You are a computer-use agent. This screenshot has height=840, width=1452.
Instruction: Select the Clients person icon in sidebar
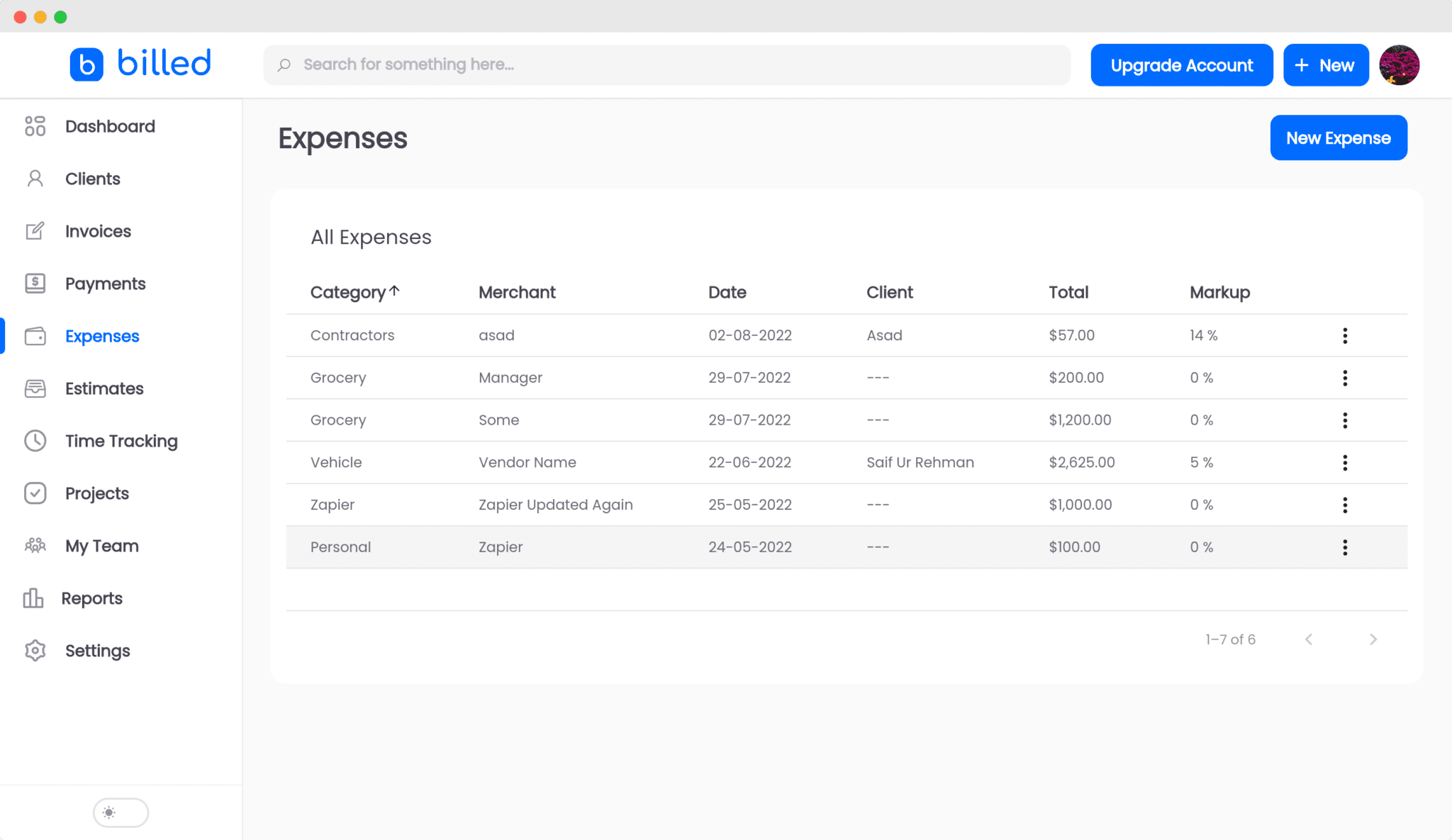point(35,178)
